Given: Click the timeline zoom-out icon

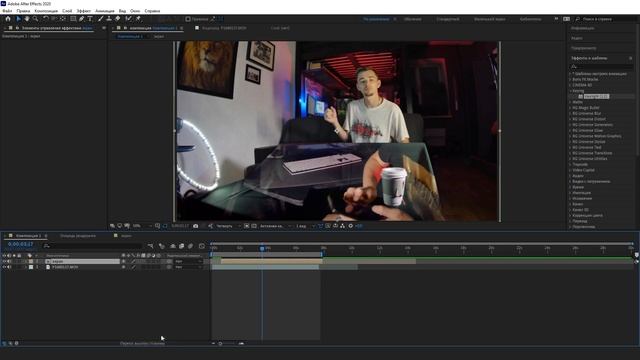Looking at the screenshot, I should tap(213, 344).
